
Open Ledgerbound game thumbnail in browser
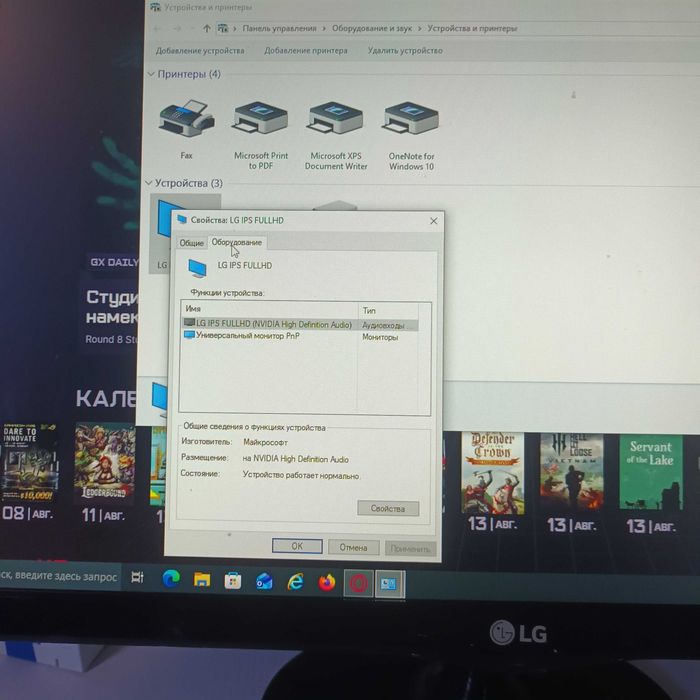click(104, 463)
